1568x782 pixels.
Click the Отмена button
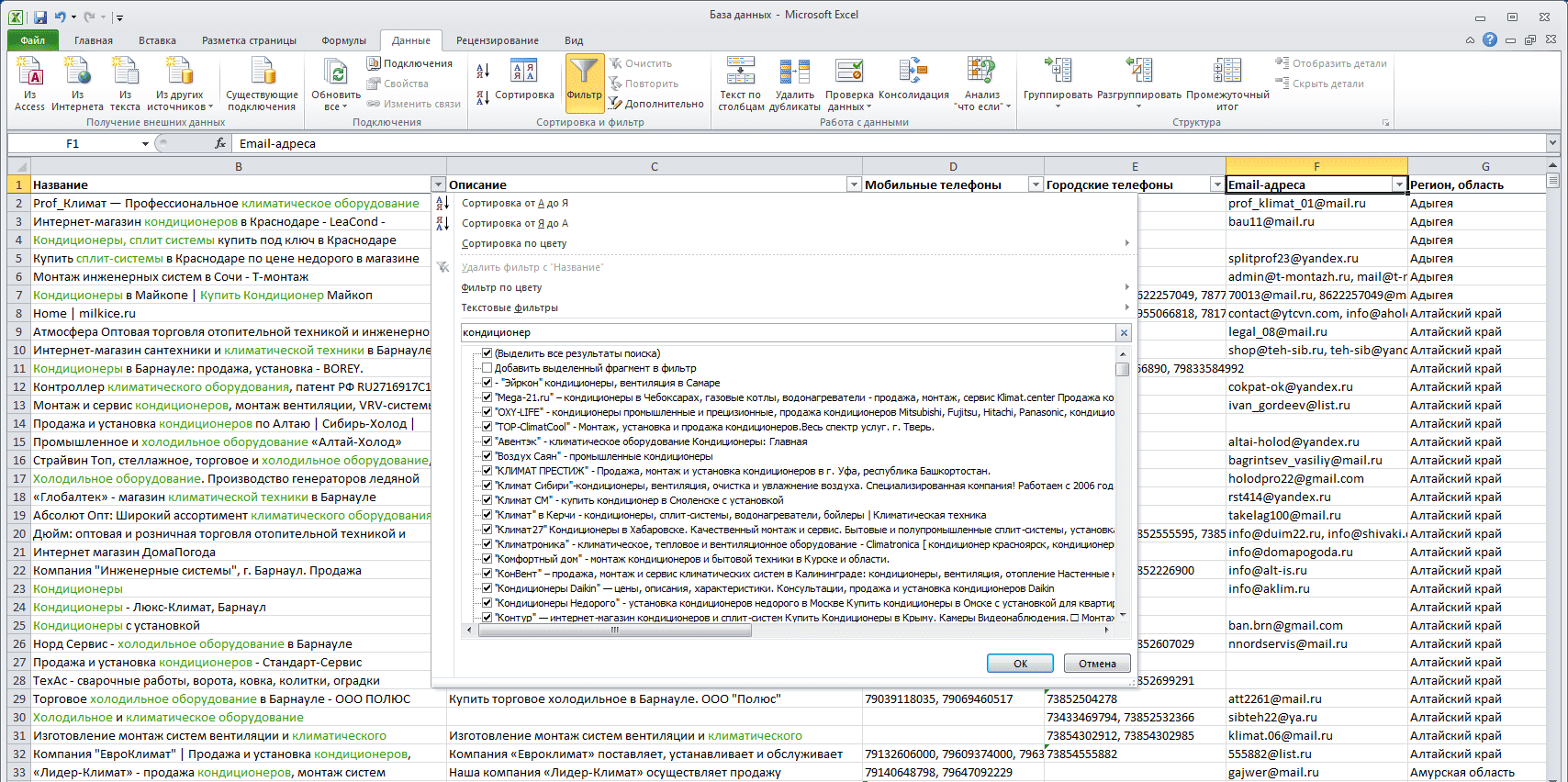(x=1097, y=663)
